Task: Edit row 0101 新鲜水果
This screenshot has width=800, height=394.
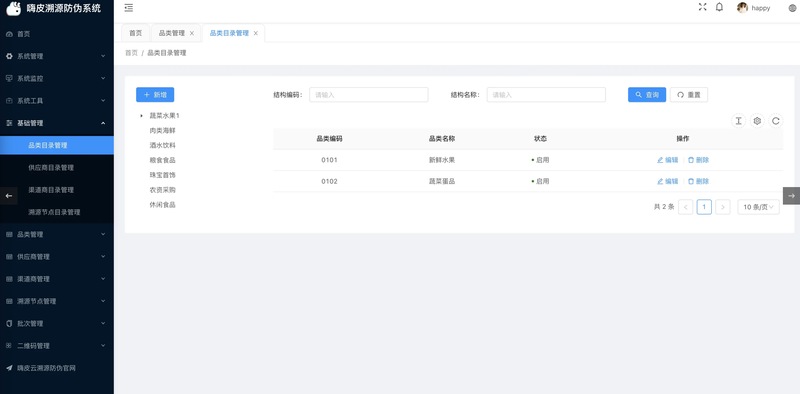Action: click(667, 160)
